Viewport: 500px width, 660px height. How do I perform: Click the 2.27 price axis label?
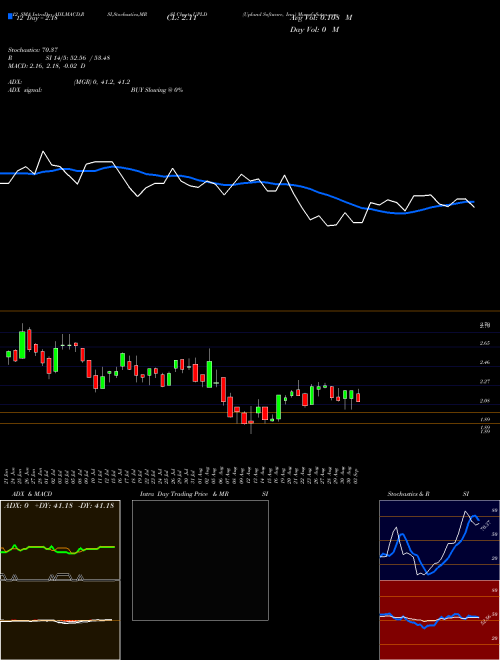[485, 382]
